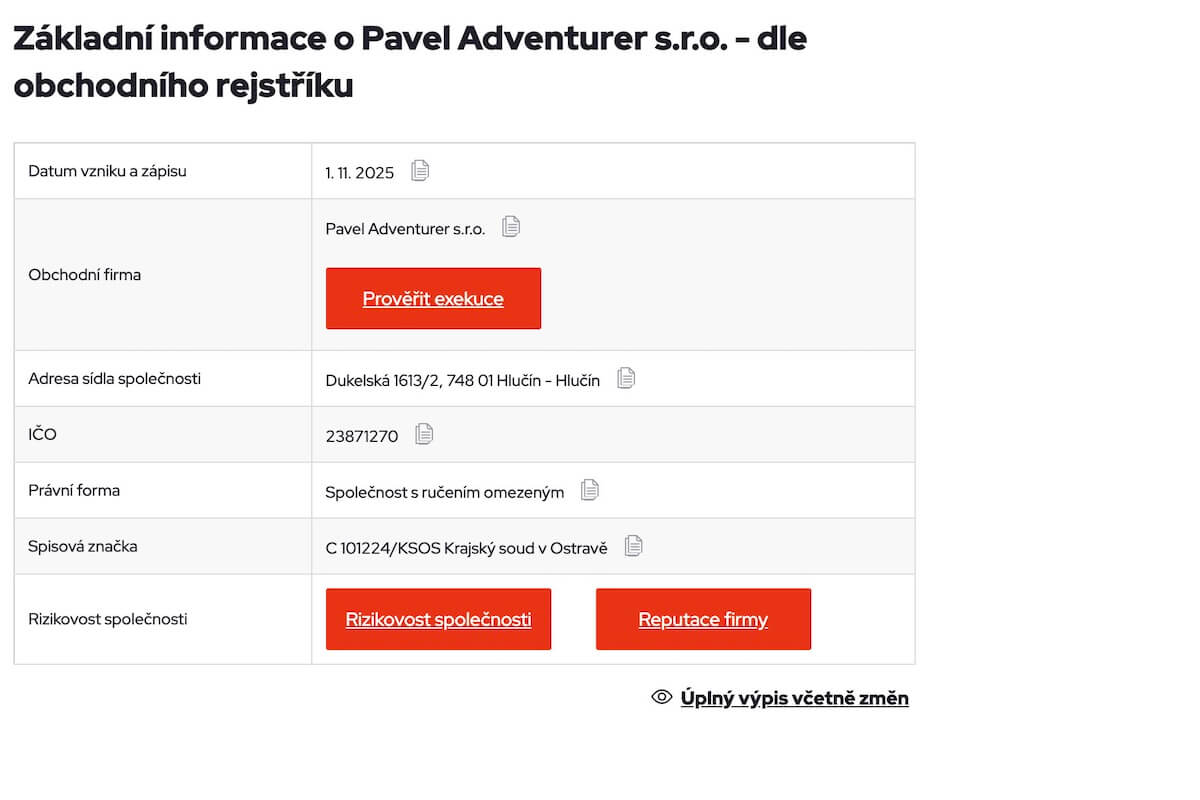
Task: Open Úplný výpis včetně změn link
Action: (794, 698)
